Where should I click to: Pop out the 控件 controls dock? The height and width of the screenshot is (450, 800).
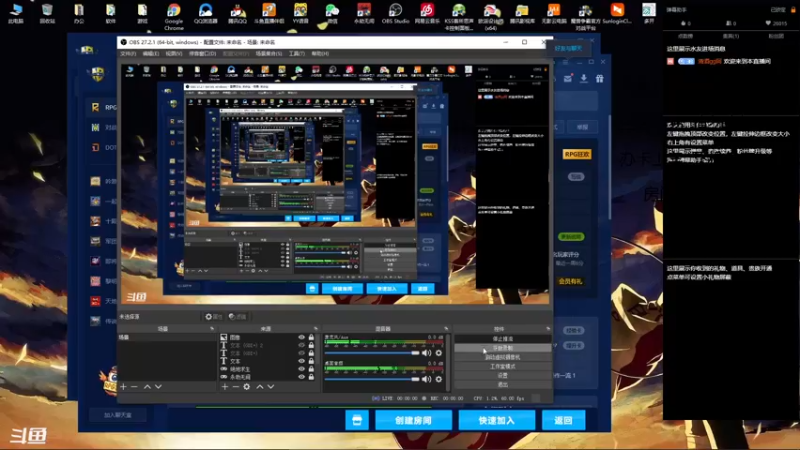click(x=548, y=329)
